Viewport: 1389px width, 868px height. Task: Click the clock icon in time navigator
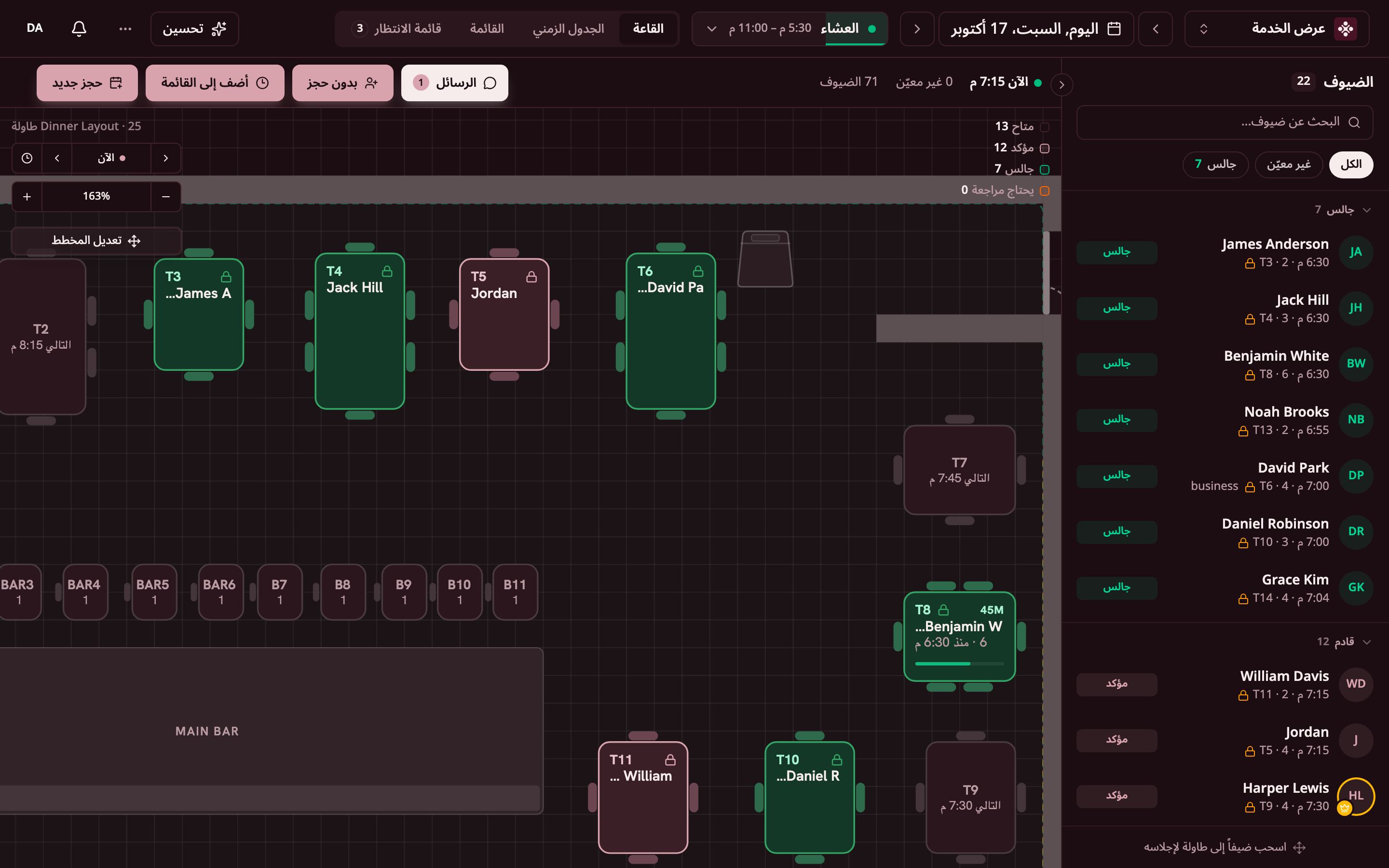click(x=27, y=158)
